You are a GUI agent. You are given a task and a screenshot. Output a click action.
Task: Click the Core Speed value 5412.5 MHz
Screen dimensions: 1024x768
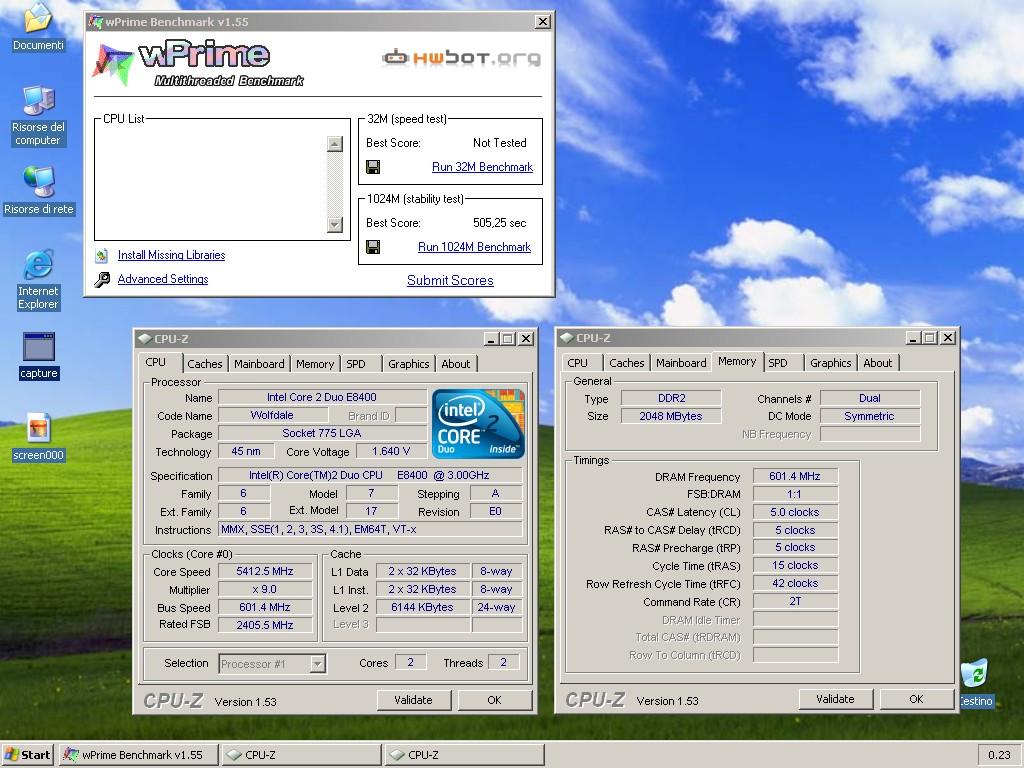click(x=264, y=571)
